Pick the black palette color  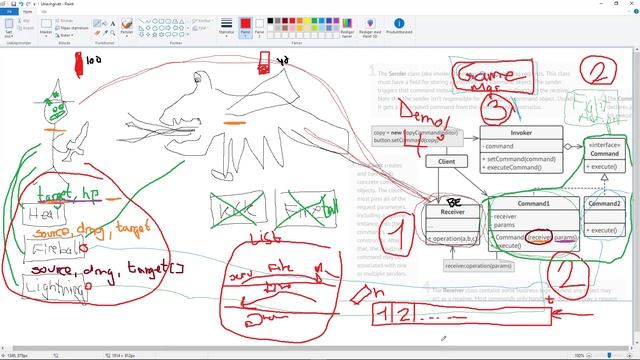[270, 20]
